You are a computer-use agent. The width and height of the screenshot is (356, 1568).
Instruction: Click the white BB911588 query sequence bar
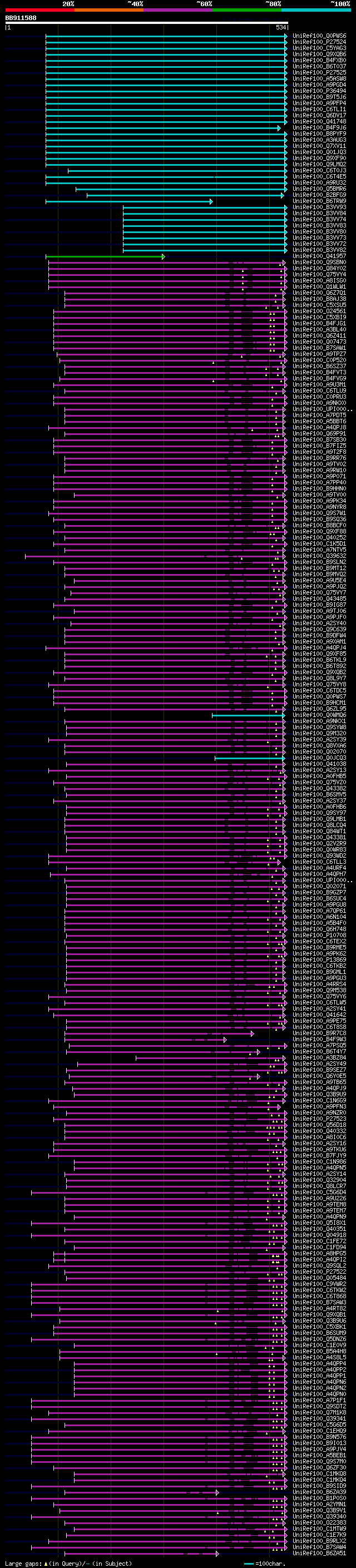coord(147,22)
